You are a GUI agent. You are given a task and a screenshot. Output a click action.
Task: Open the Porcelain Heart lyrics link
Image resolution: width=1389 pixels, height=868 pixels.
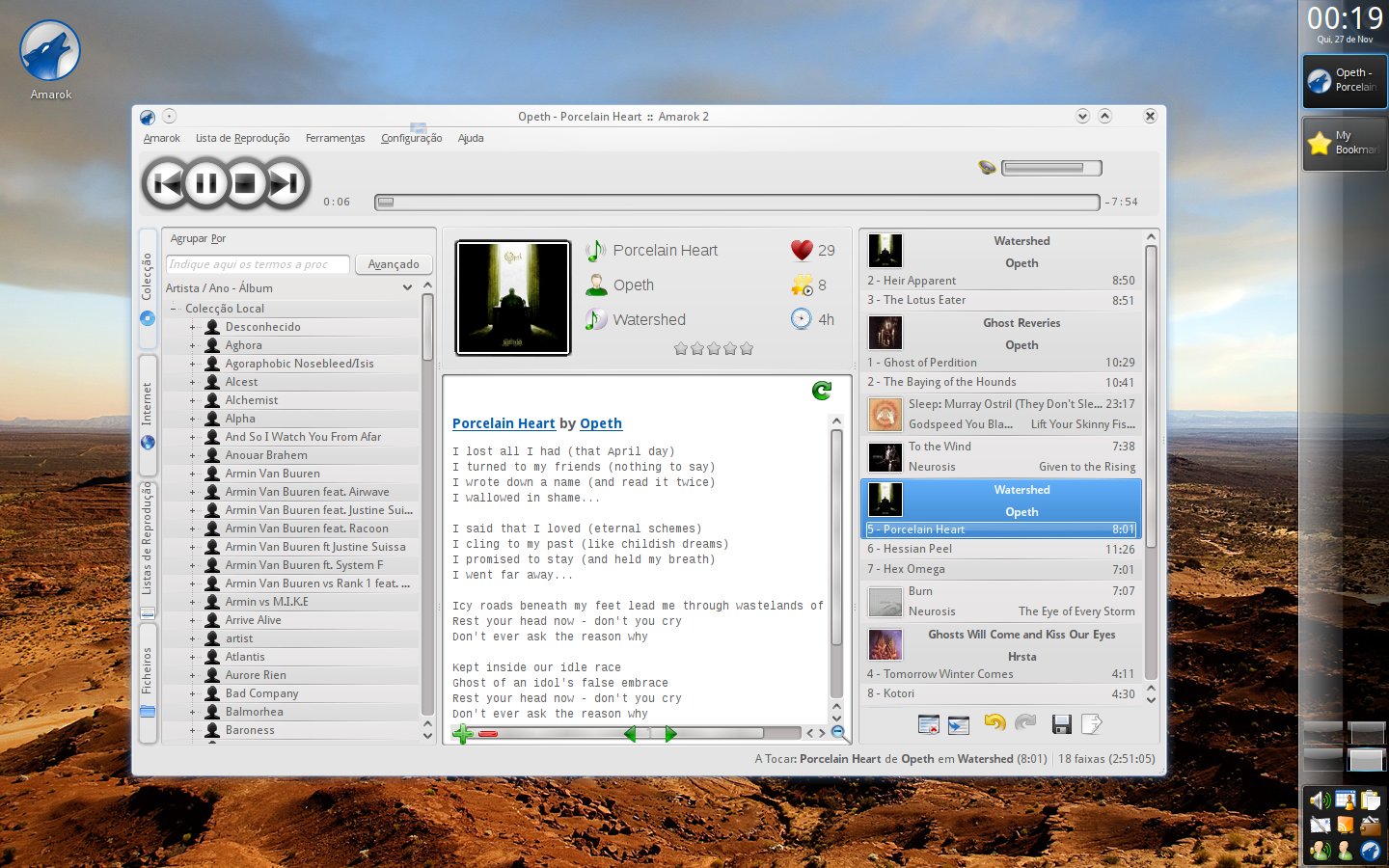tap(504, 423)
